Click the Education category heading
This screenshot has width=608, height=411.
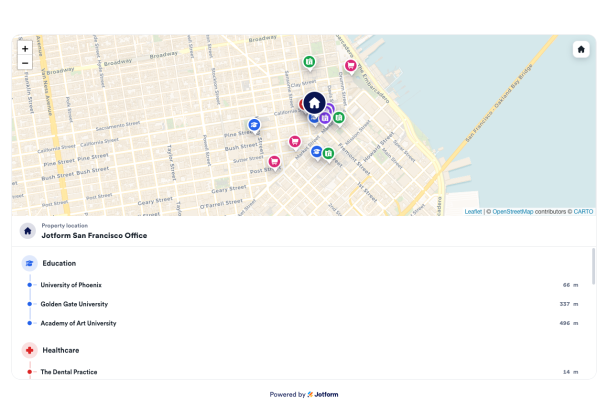pyautogui.click(x=59, y=263)
